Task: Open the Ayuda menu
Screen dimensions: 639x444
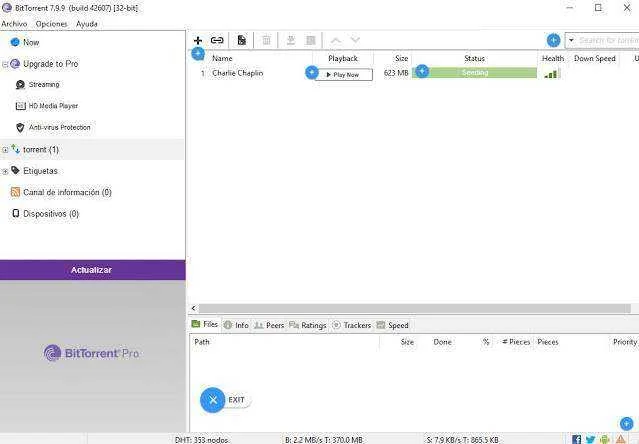Action: point(87,24)
